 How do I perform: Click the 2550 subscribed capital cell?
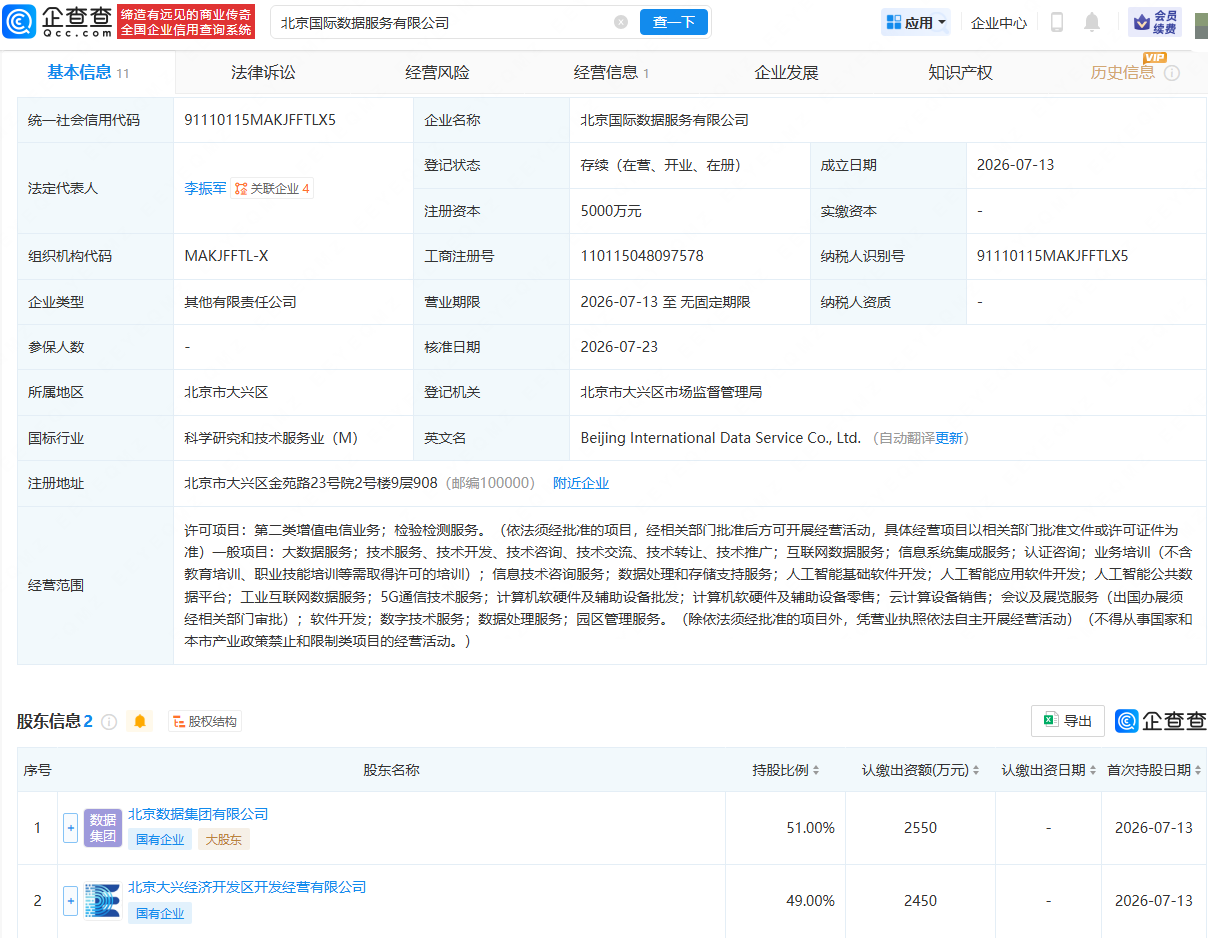coord(920,828)
